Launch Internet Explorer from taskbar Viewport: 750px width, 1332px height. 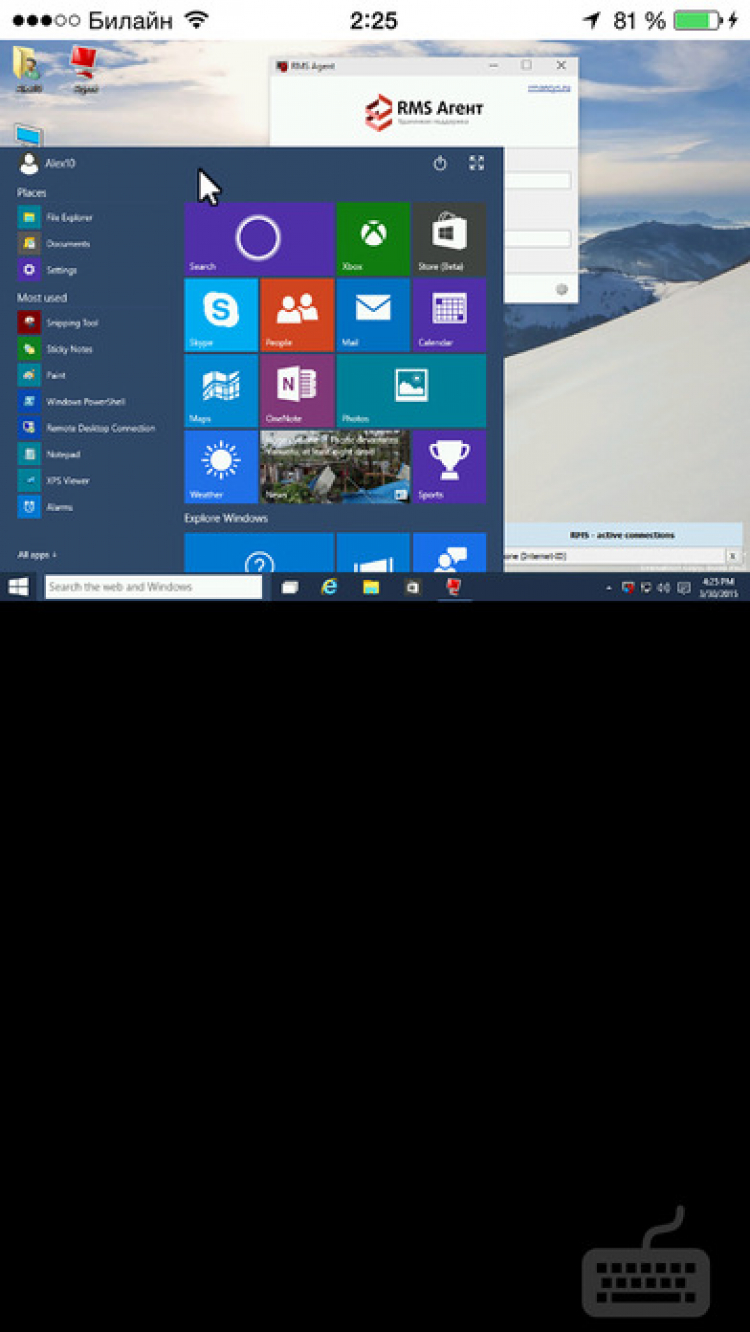(329, 587)
